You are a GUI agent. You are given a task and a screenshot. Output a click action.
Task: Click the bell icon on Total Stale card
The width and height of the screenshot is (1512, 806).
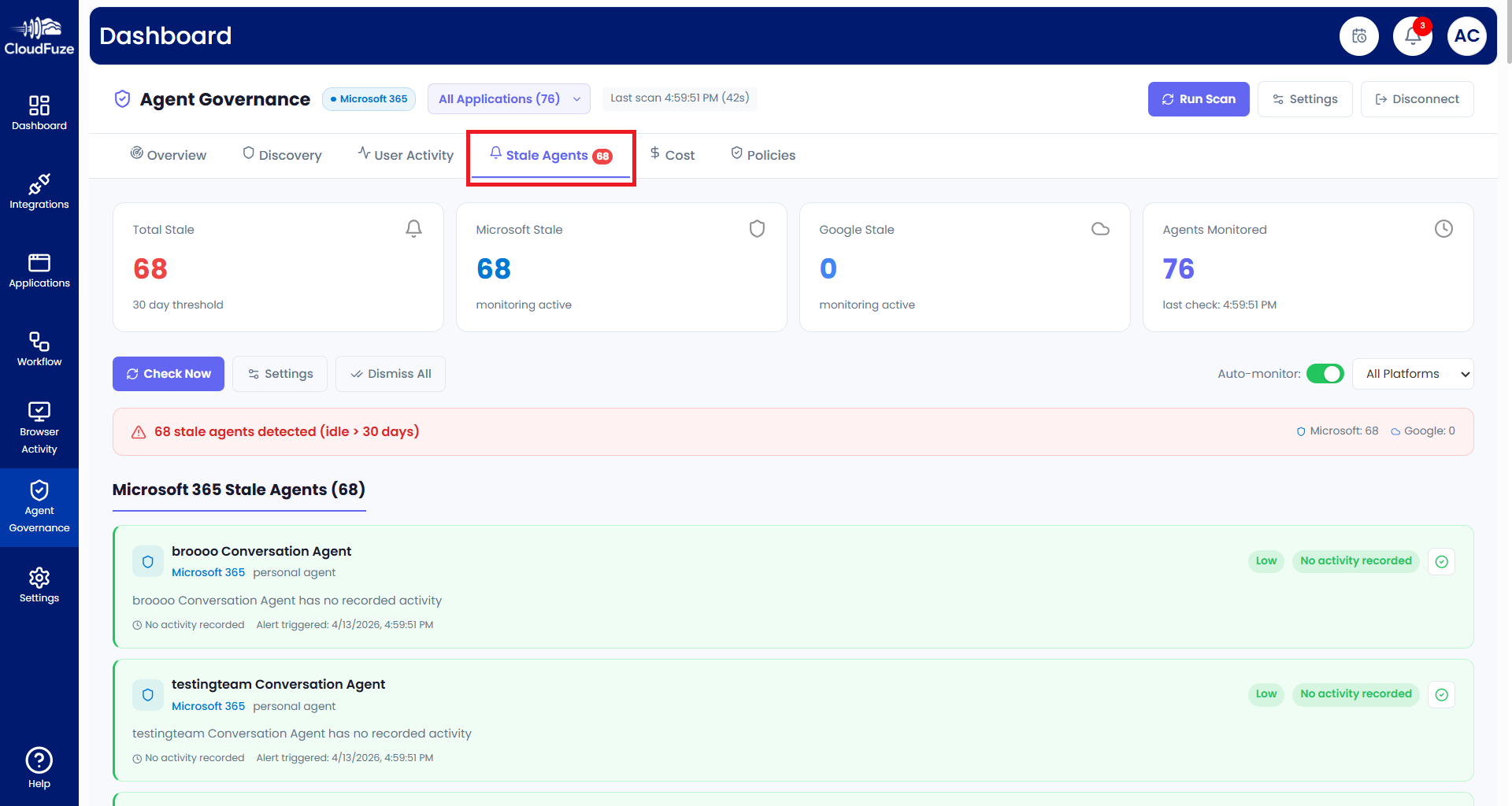(413, 229)
